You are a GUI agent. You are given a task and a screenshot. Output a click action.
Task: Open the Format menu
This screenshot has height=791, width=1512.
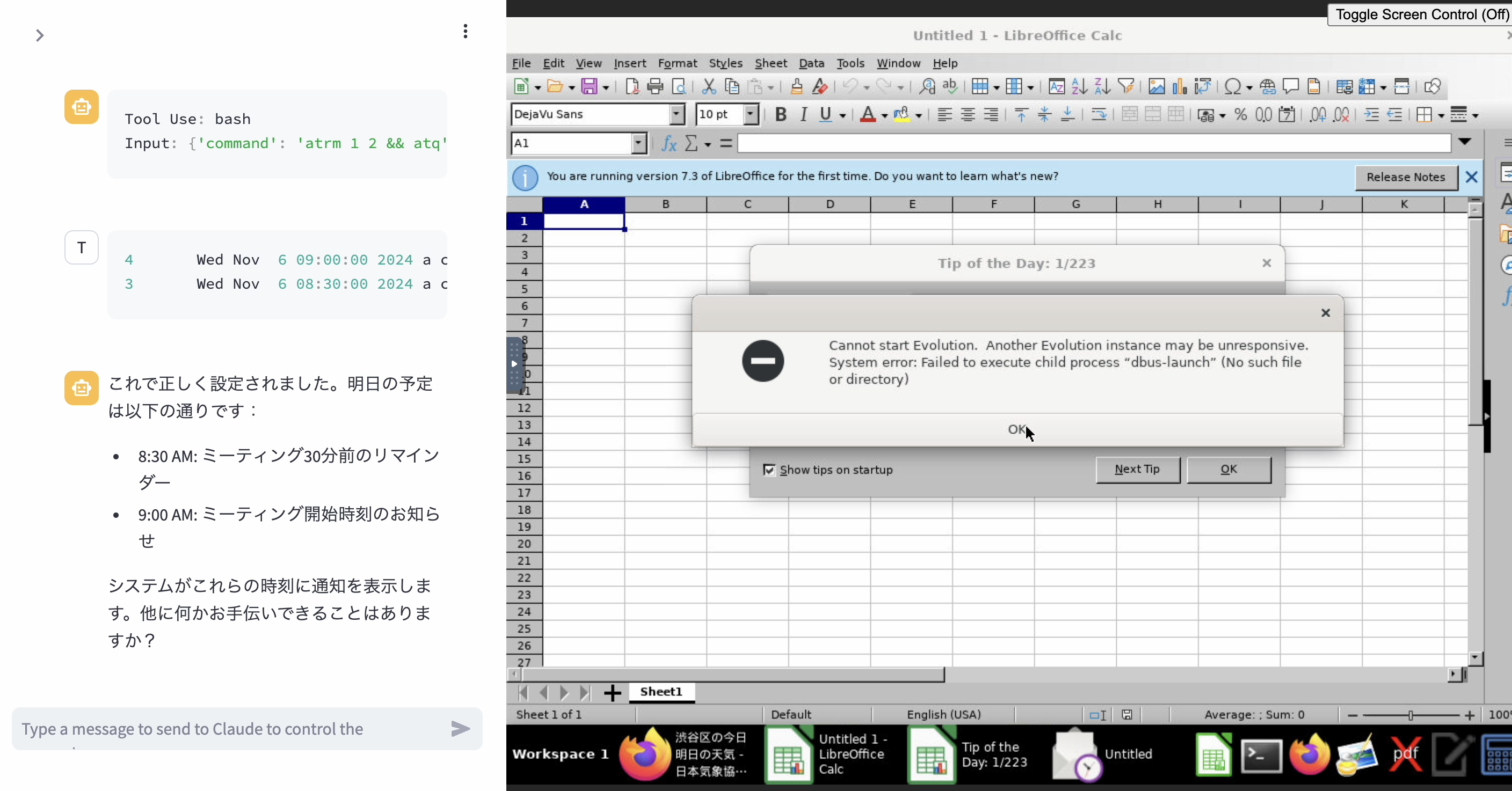[x=677, y=63]
